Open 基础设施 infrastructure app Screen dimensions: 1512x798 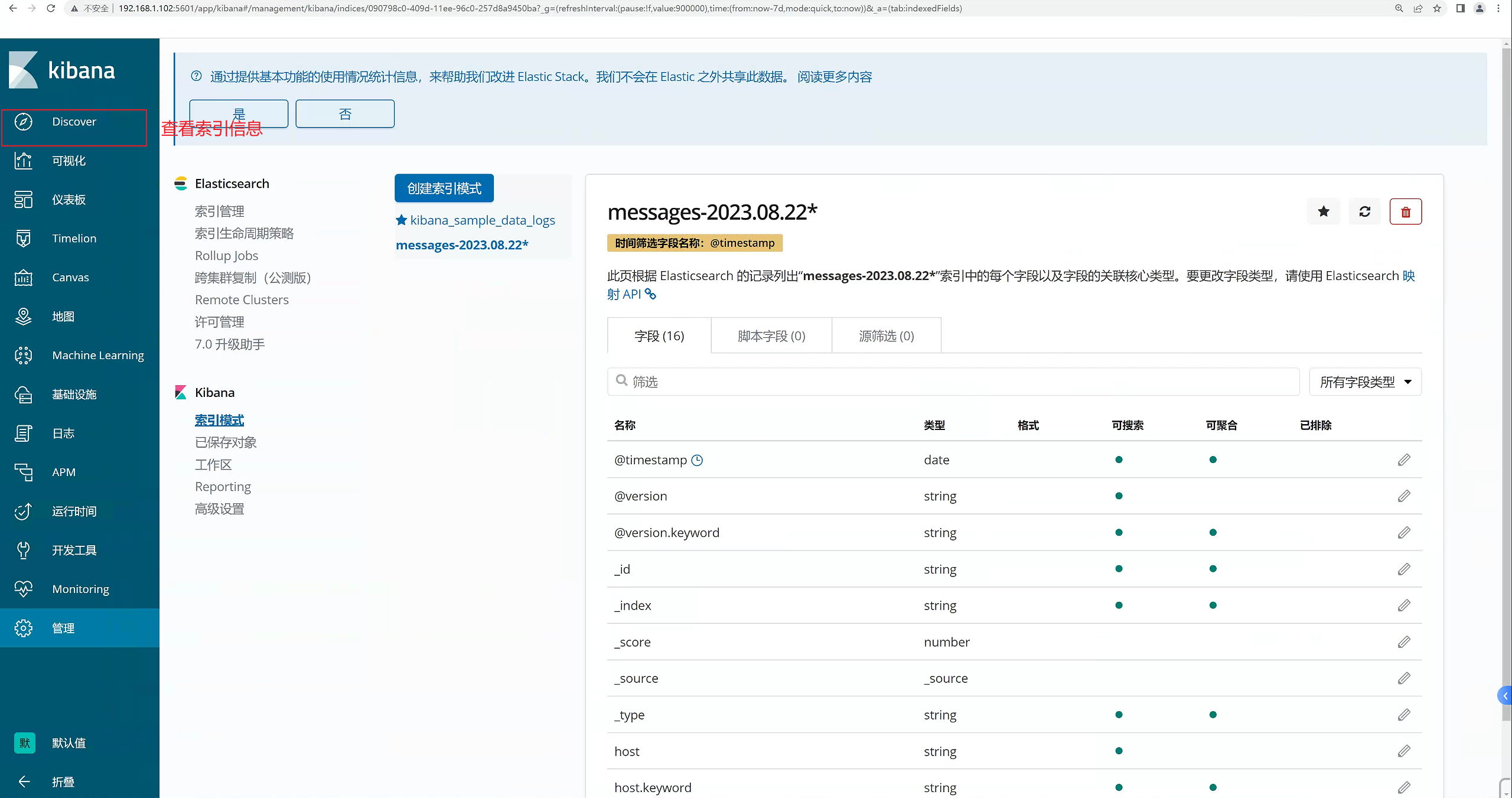(74, 395)
